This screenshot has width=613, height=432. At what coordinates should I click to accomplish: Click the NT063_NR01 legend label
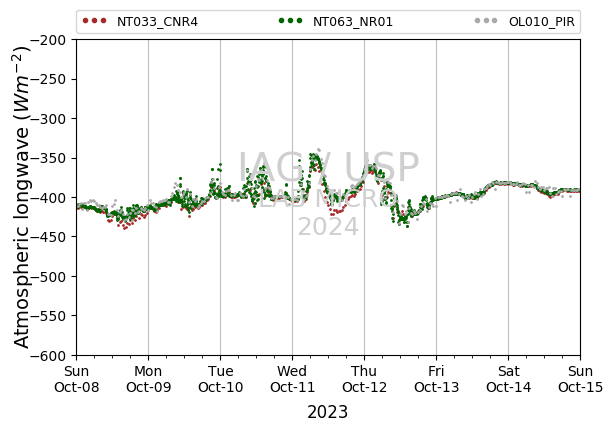coord(353,22)
